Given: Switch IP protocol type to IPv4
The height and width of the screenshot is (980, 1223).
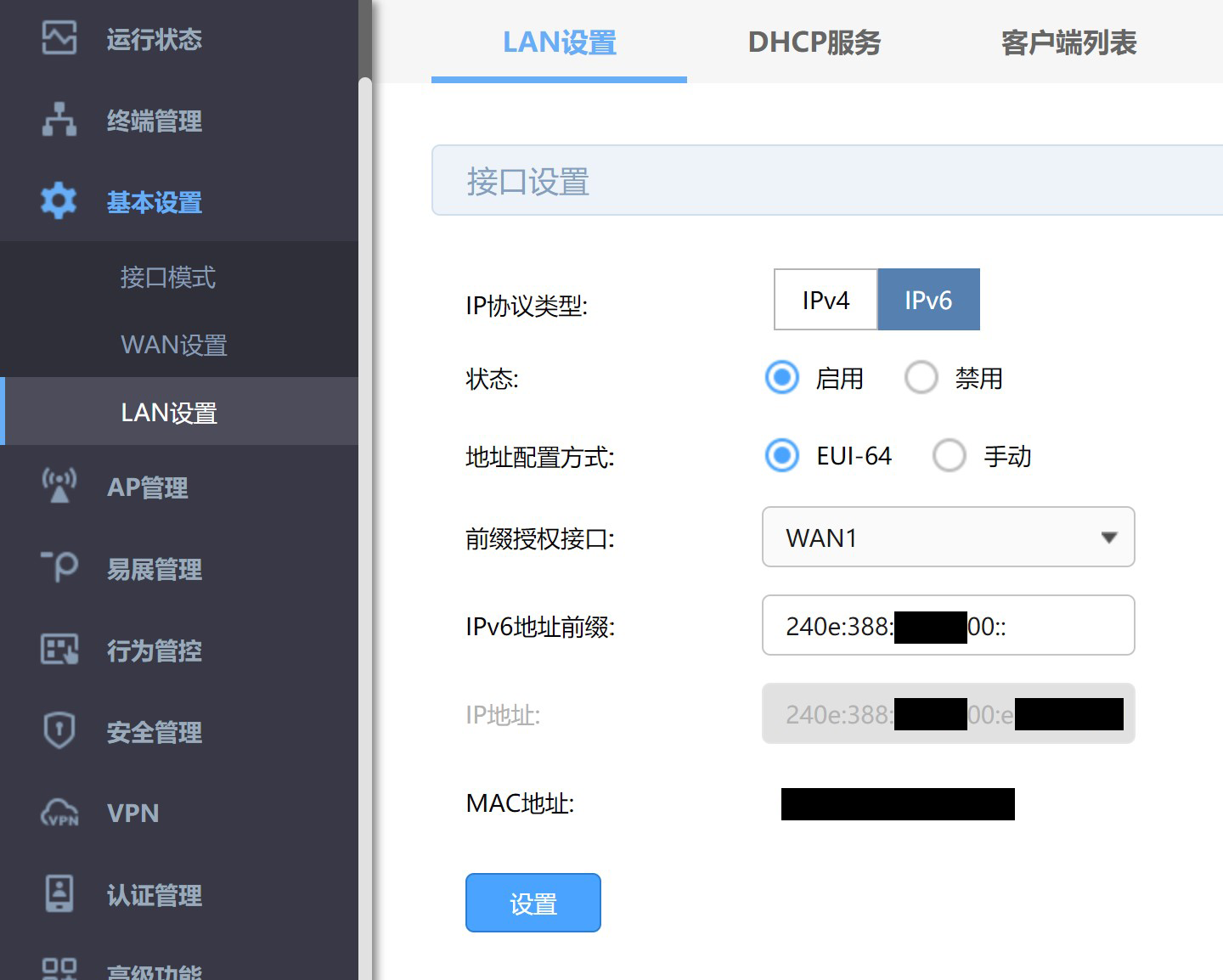Looking at the screenshot, I should click(x=826, y=300).
